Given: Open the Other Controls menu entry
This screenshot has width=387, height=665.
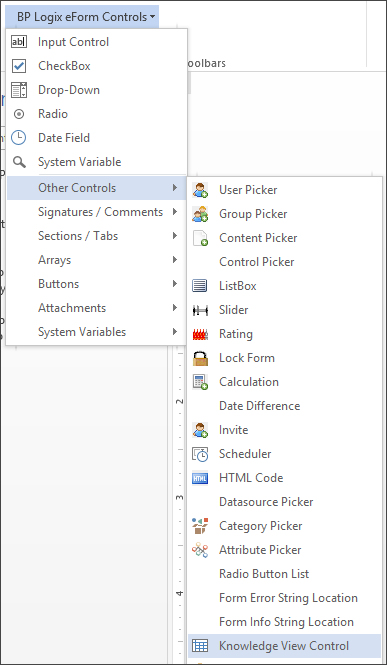Looking at the screenshot, I should [97, 187].
